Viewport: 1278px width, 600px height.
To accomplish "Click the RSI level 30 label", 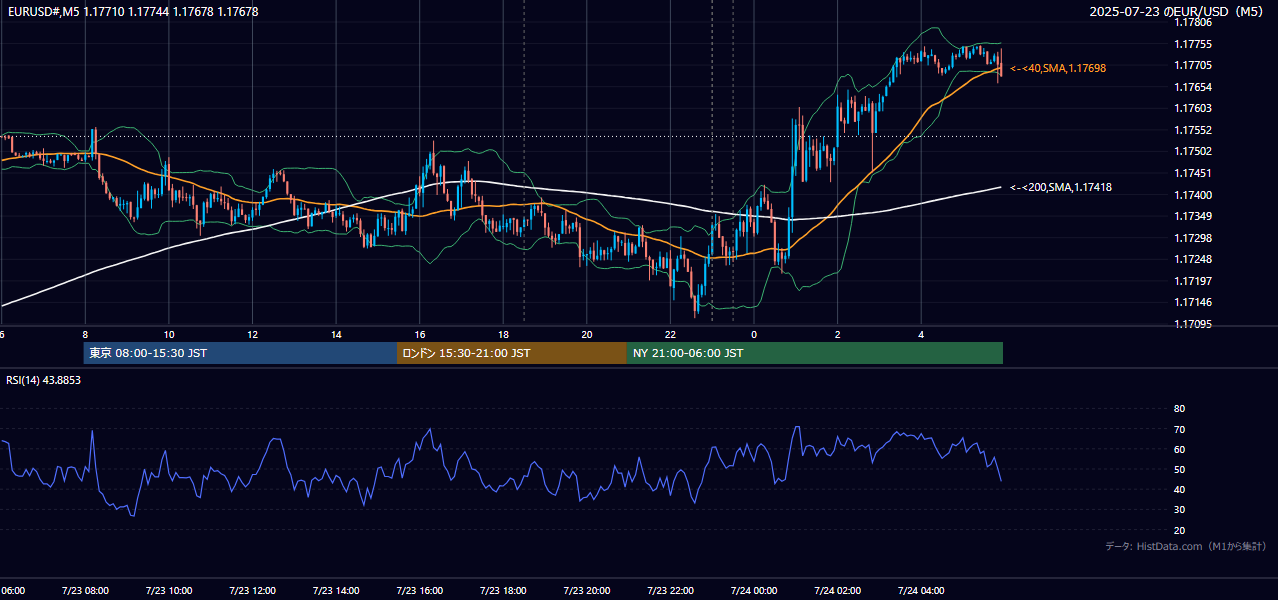I will [x=1179, y=510].
